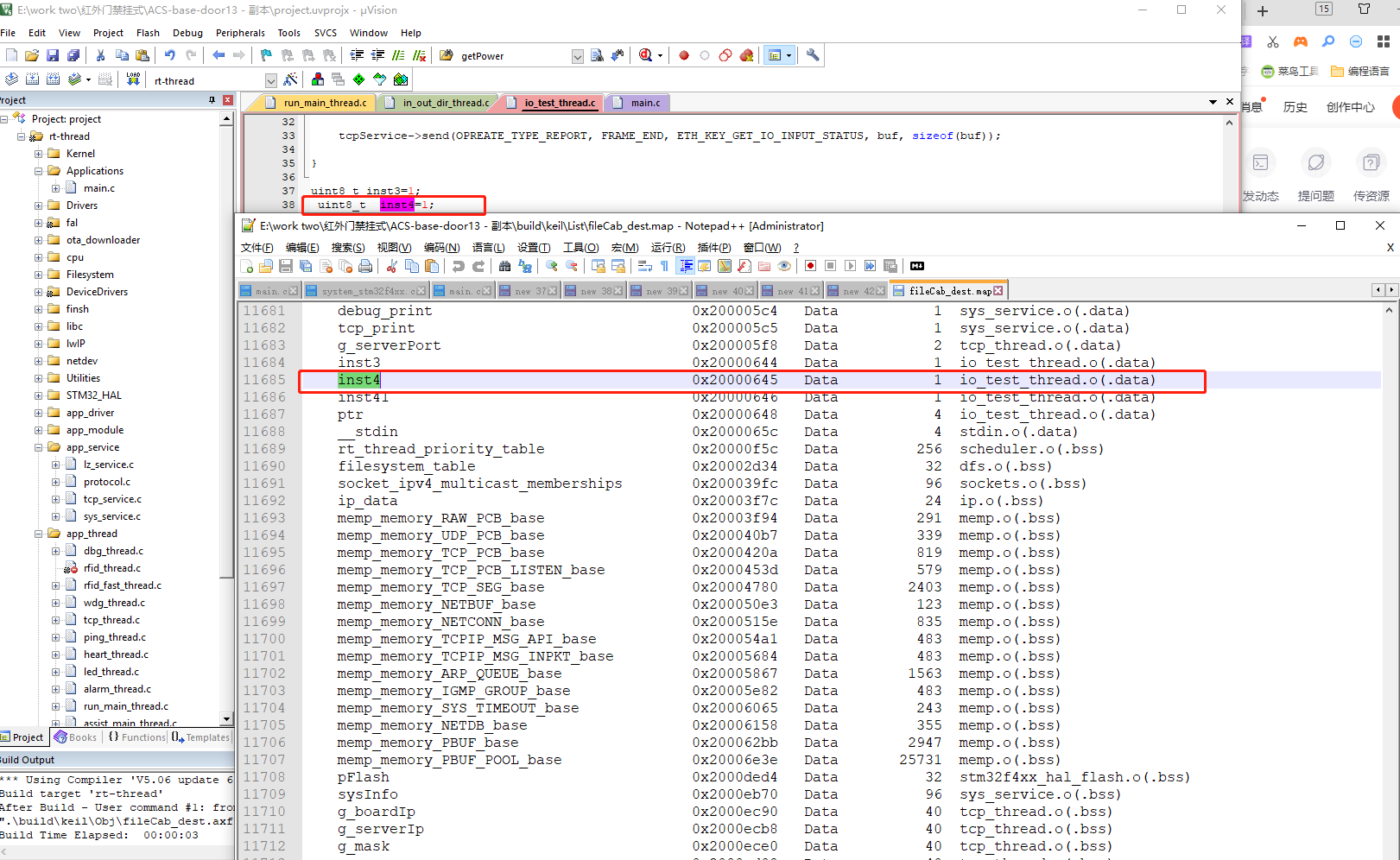
Task: Click 提问题 button in browser window
Action: tap(1315, 175)
